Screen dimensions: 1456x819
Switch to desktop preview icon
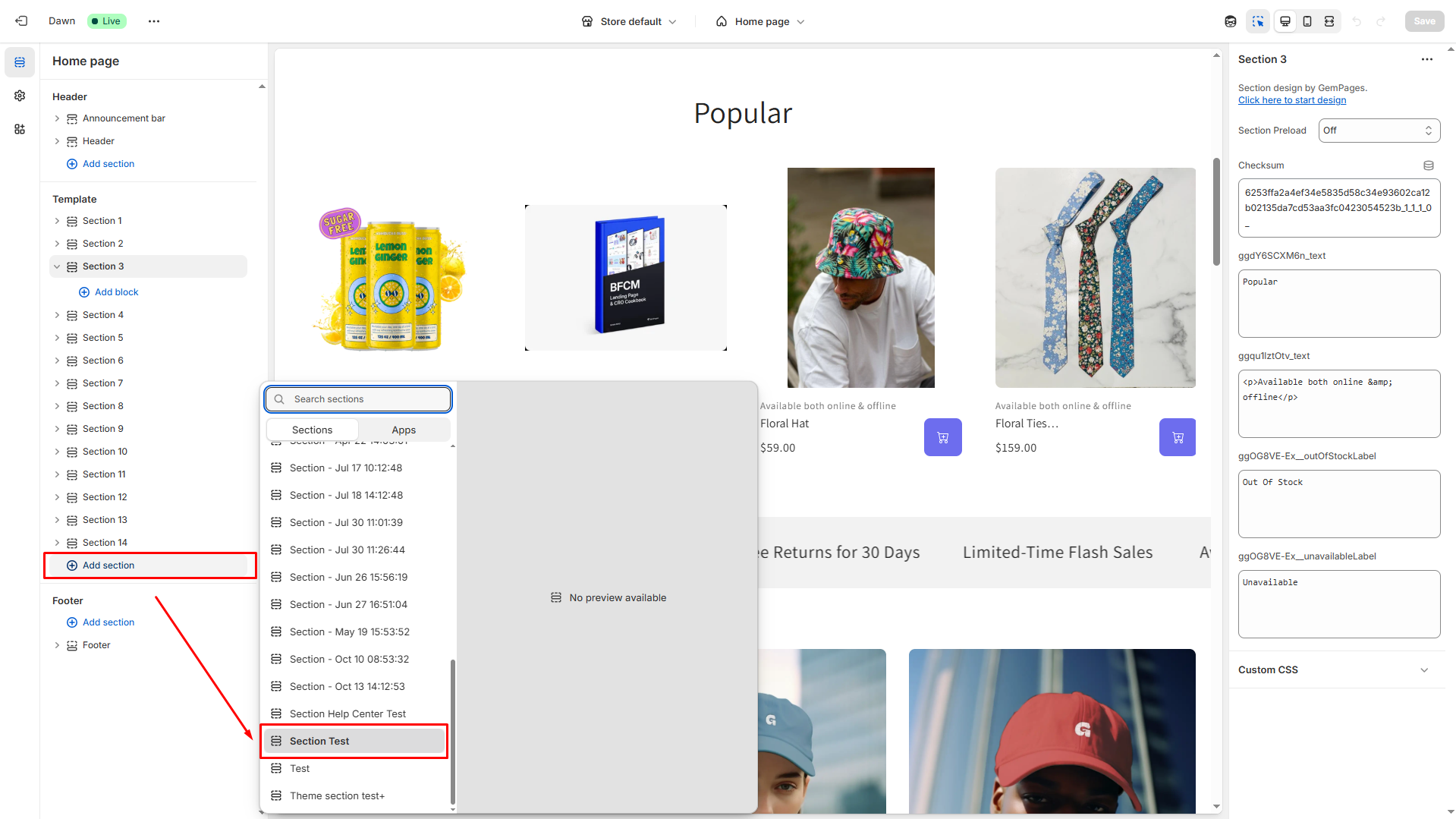coord(1285,21)
